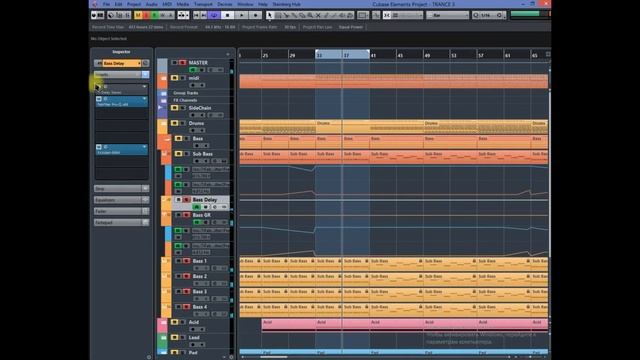Toggle the Inserts section bypass button
The width and height of the screenshot is (640, 360).
145,75
